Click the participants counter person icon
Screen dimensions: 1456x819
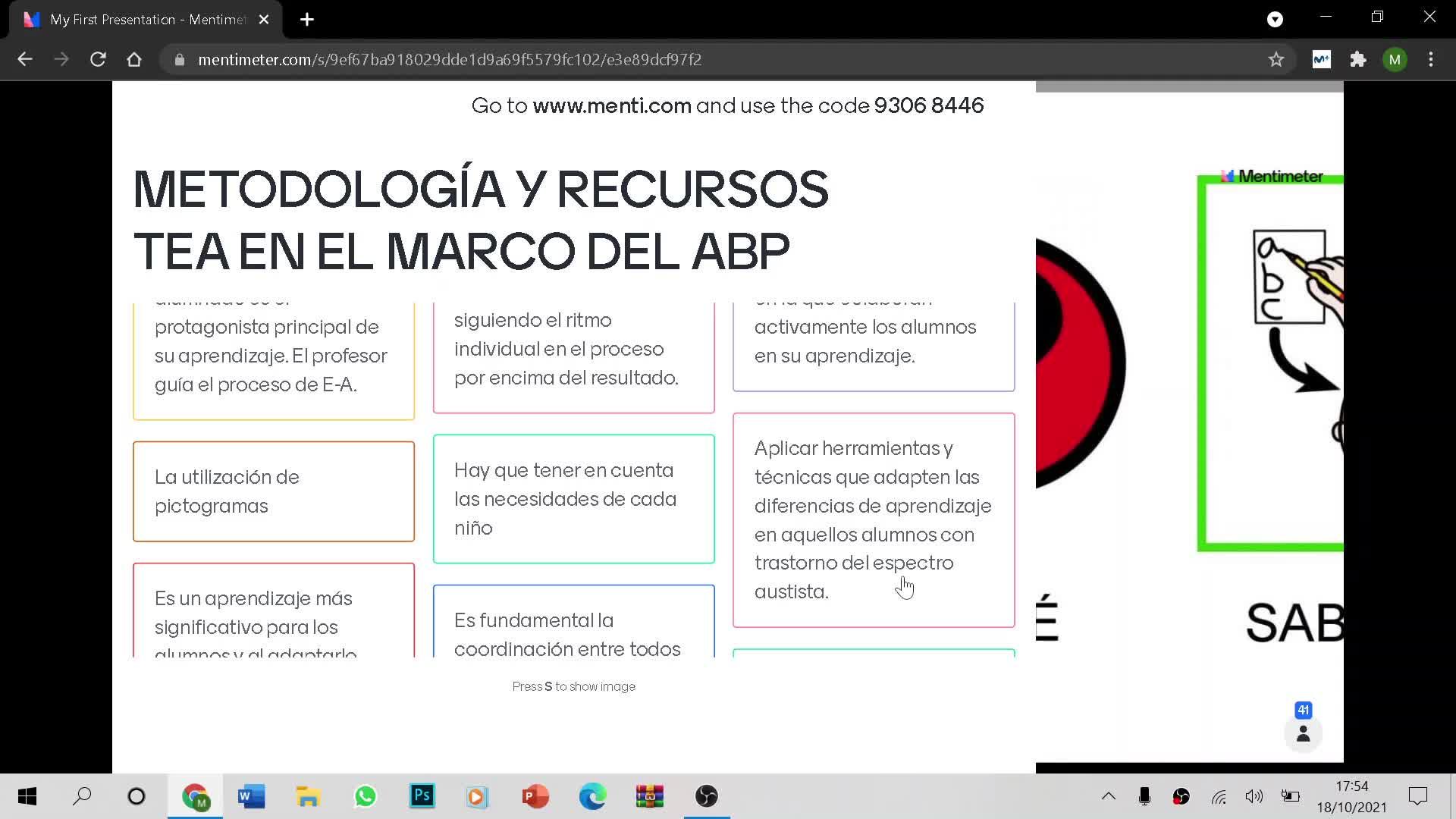pos(1303,733)
